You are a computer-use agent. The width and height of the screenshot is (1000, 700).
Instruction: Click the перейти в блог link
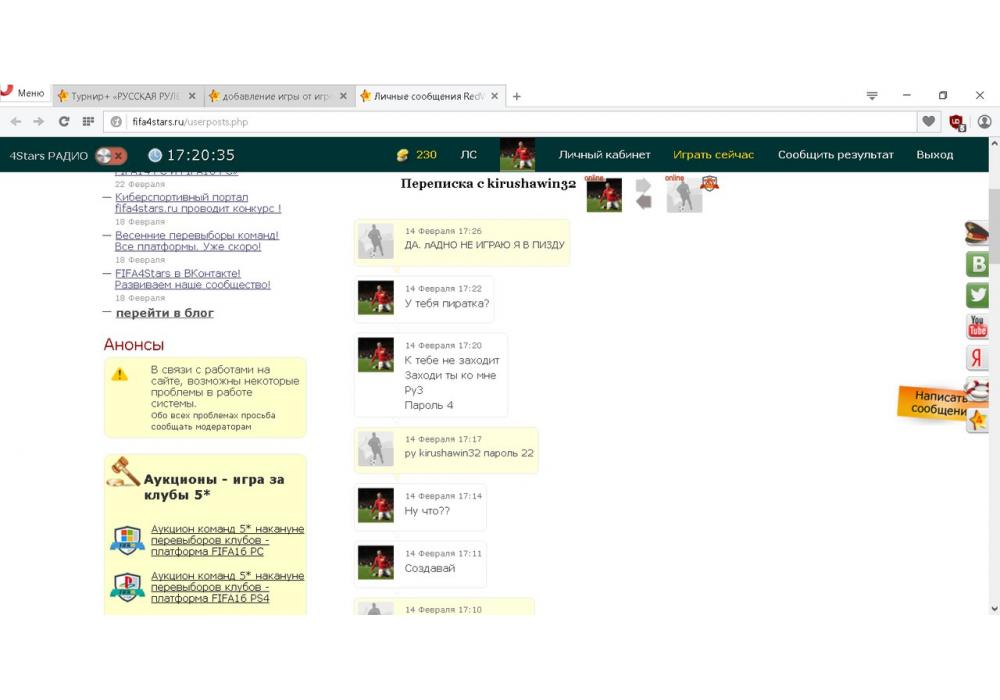click(x=164, y=313)
